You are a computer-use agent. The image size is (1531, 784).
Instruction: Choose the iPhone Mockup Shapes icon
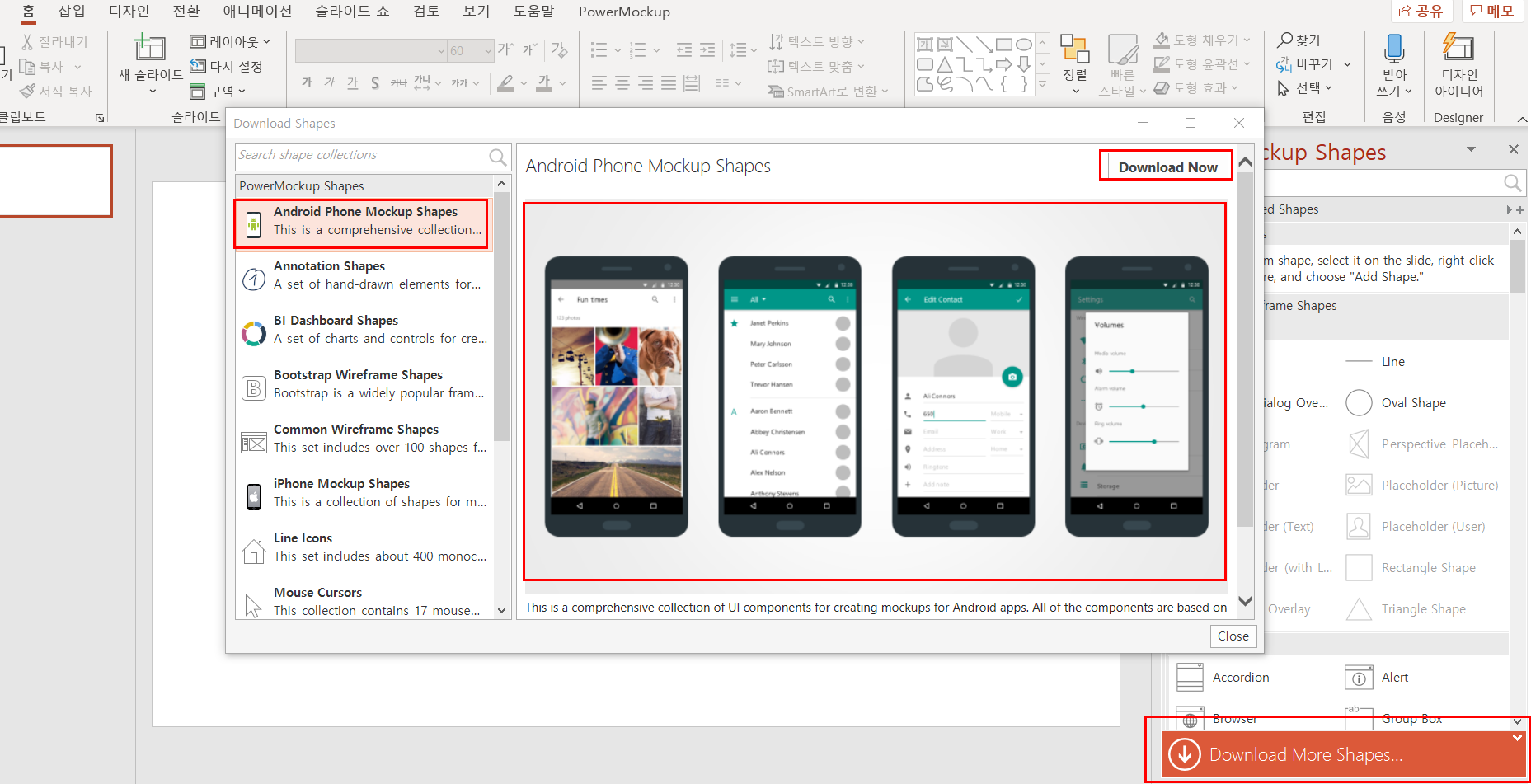254,496
